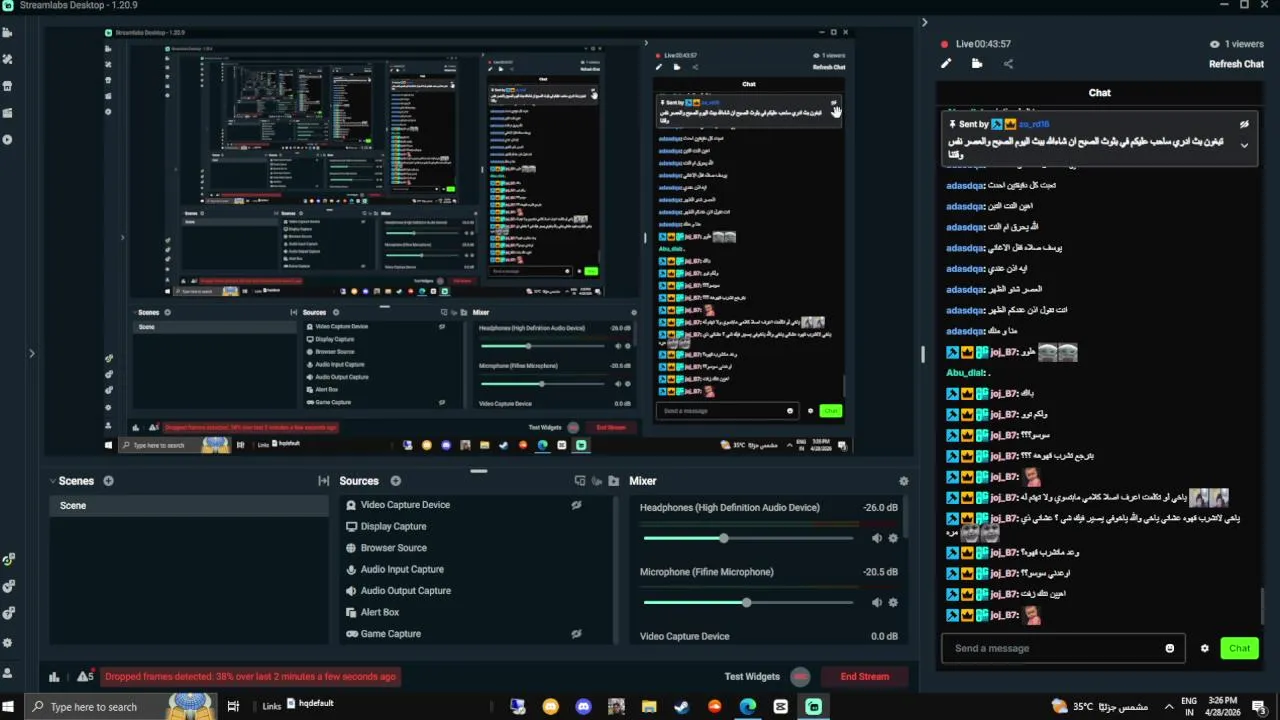
Task: Open Task View on the taskbar
Action: coord(233,707)
